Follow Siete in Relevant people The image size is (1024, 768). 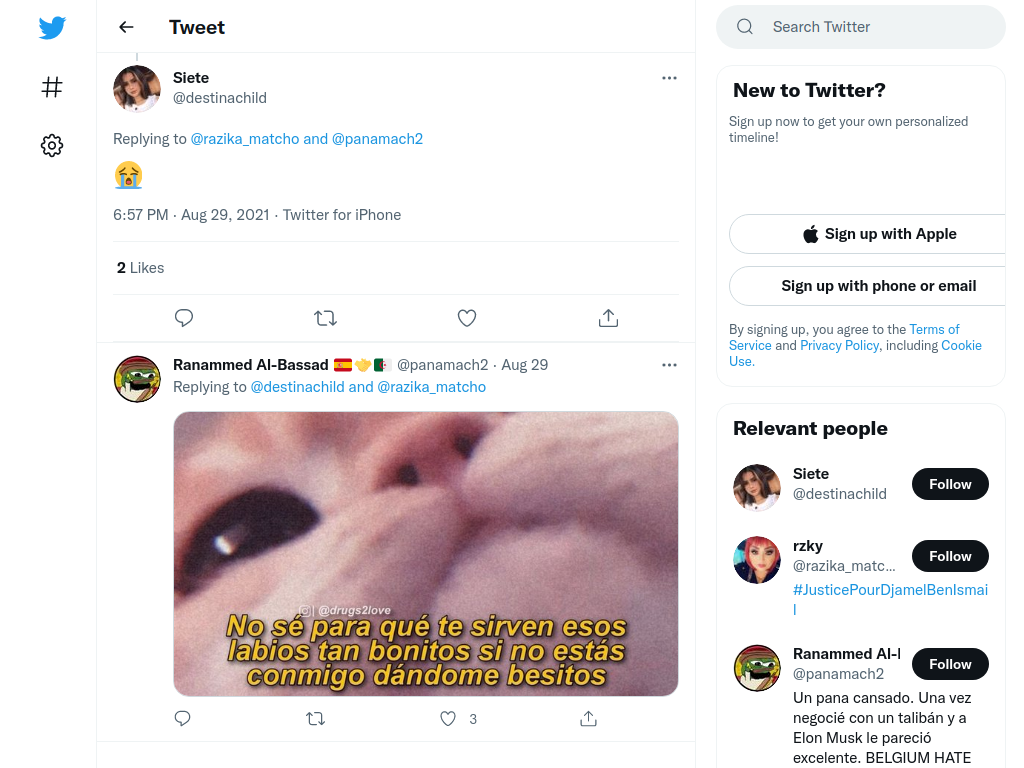click(x=950, y=484)
